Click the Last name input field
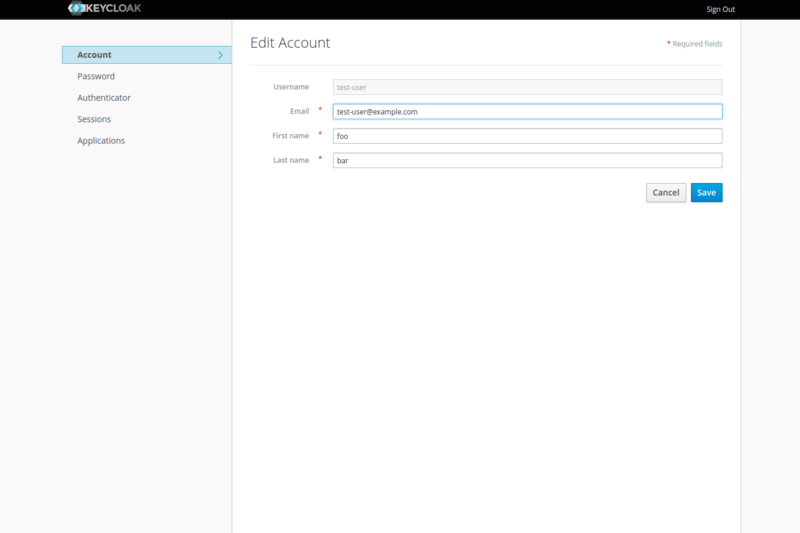Viewport: 800px width, 533px height. pos(528,161)
